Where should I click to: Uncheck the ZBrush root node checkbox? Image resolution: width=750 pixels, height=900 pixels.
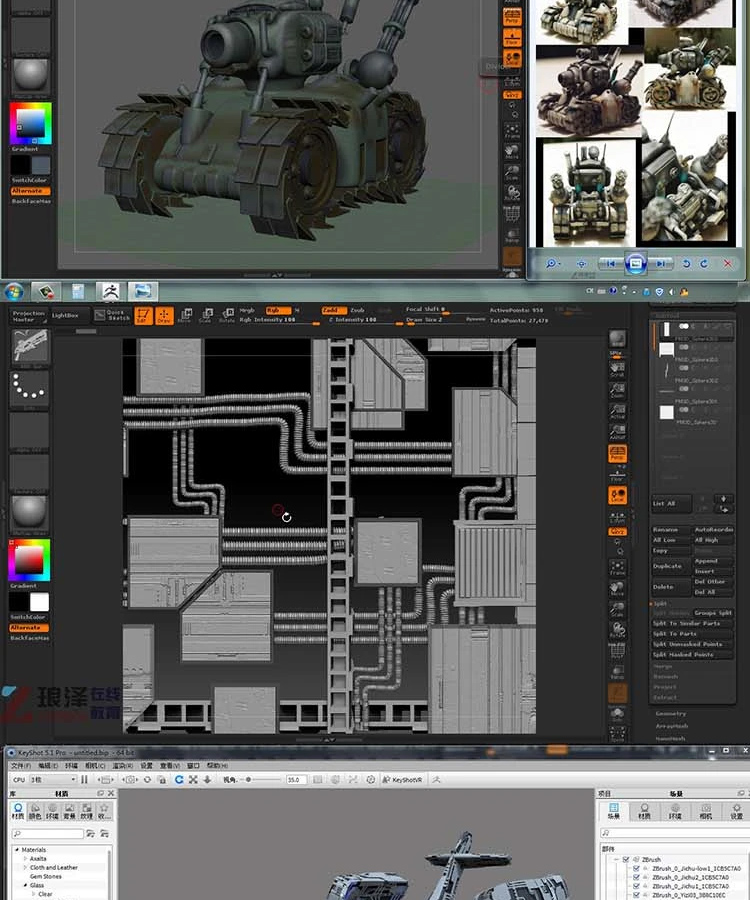(x=626, y=859)
